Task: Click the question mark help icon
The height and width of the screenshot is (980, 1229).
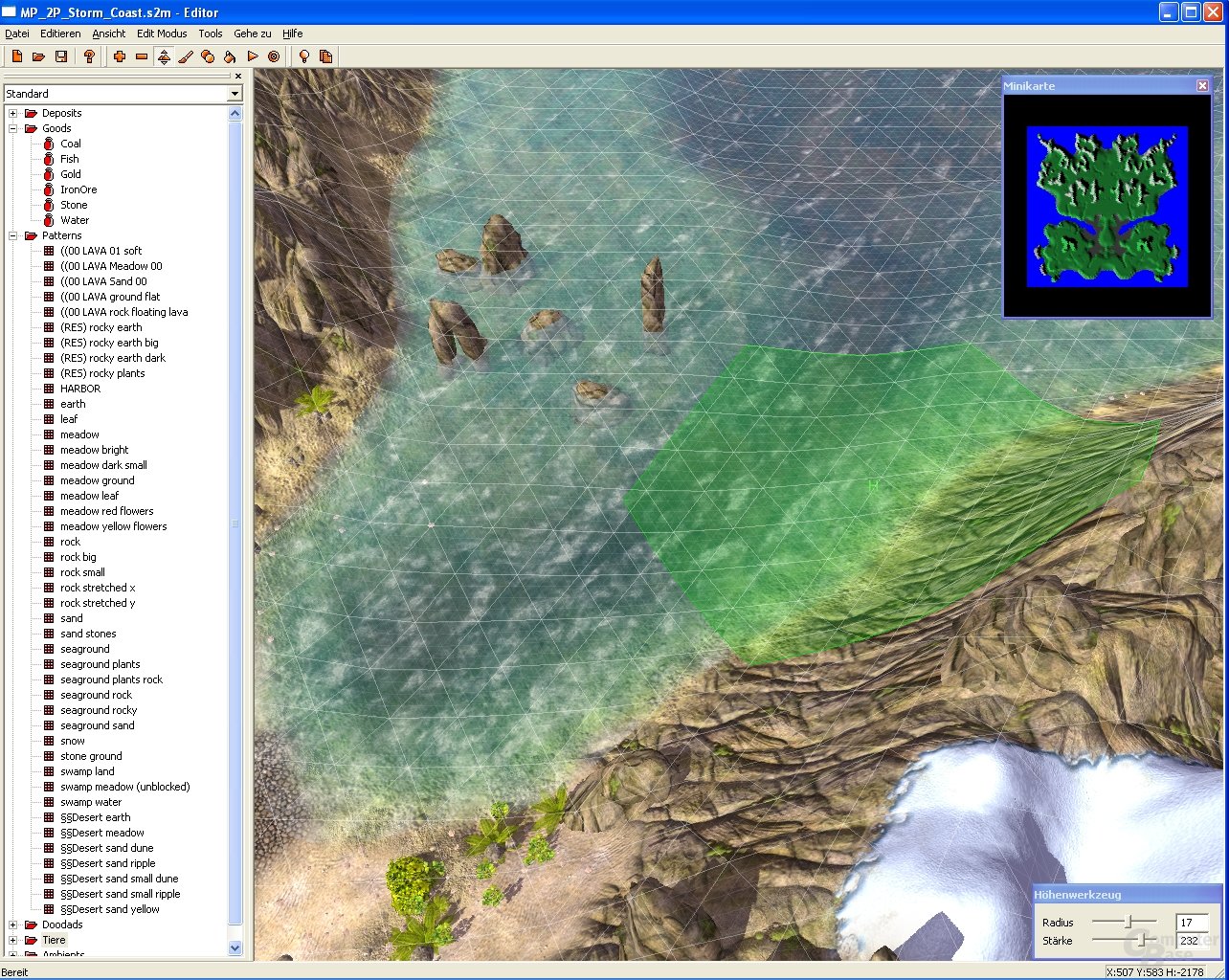Action: [90, 56]
